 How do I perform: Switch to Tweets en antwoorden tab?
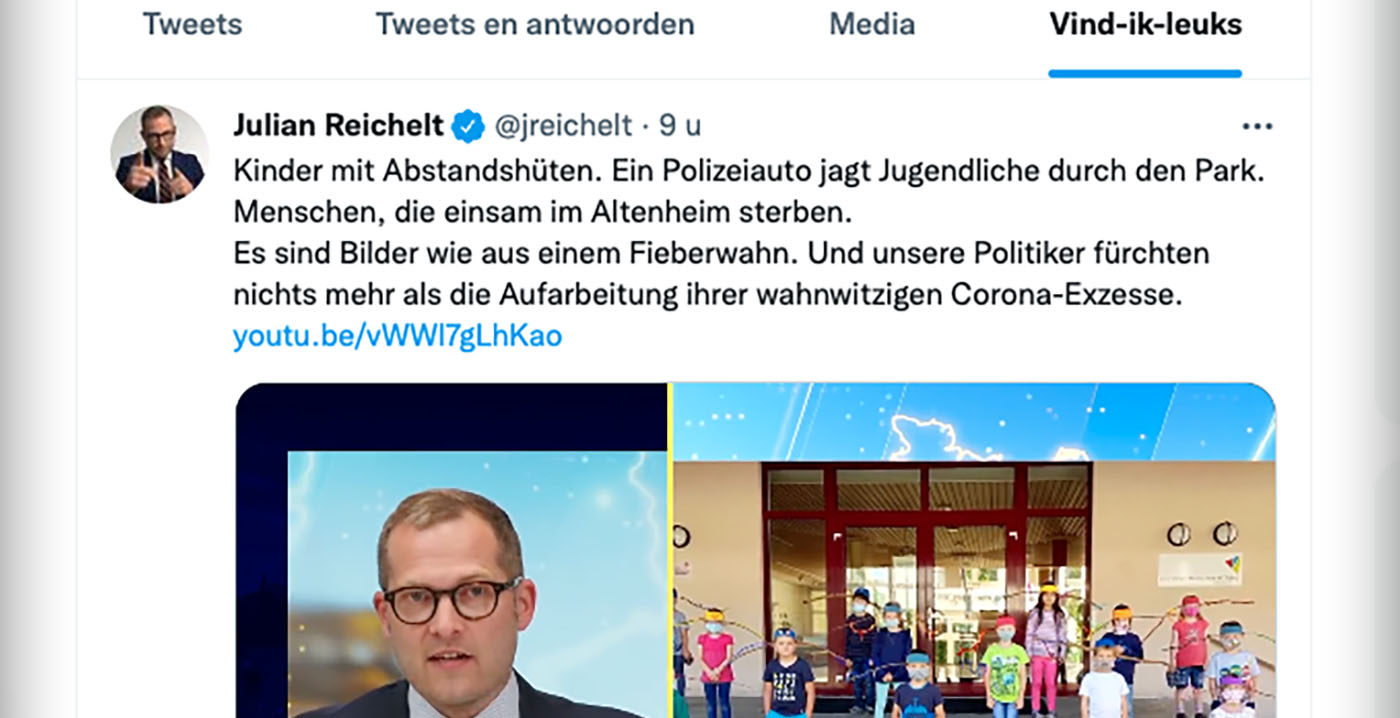tap(535, 24)
